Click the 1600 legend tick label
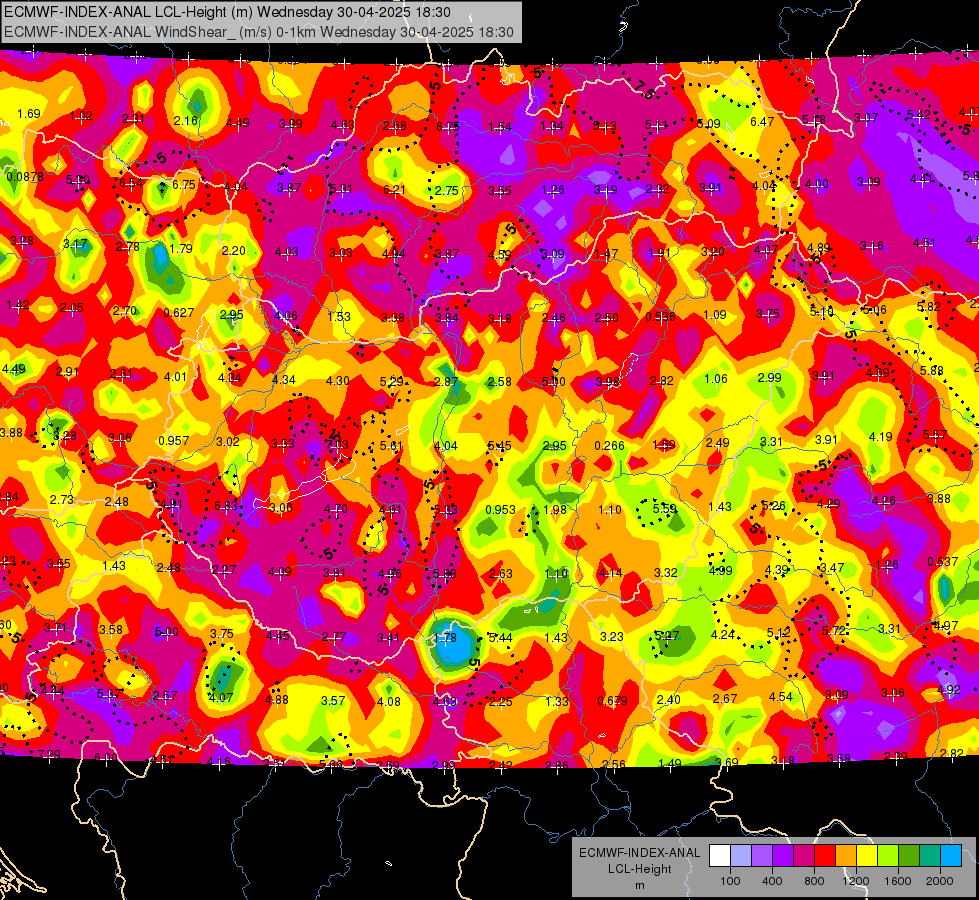The image size is (979, 900). (898, 881)
